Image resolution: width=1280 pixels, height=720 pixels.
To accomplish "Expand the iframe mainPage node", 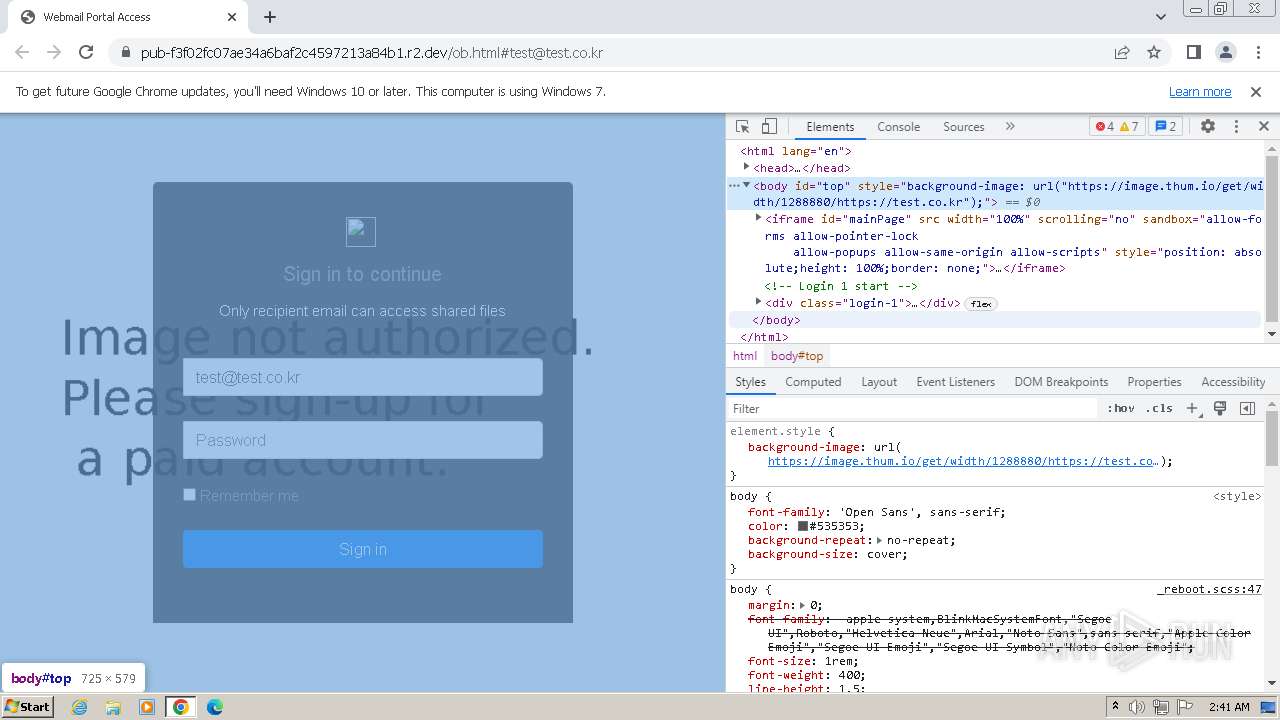I will 758,218.
